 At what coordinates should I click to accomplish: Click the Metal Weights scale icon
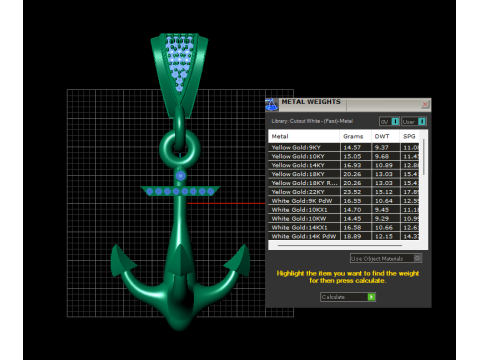point(272,105)
